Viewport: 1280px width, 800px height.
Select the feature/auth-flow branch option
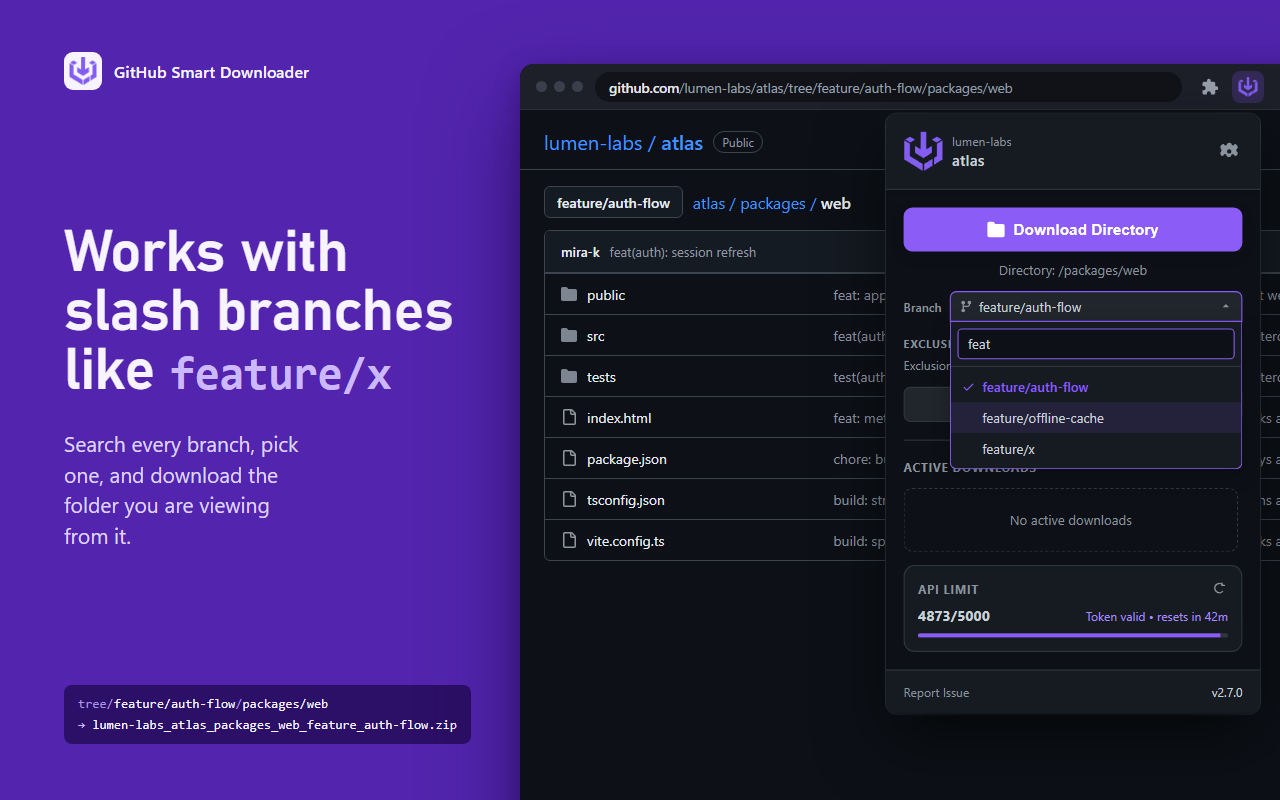(x=1096, y=387)
